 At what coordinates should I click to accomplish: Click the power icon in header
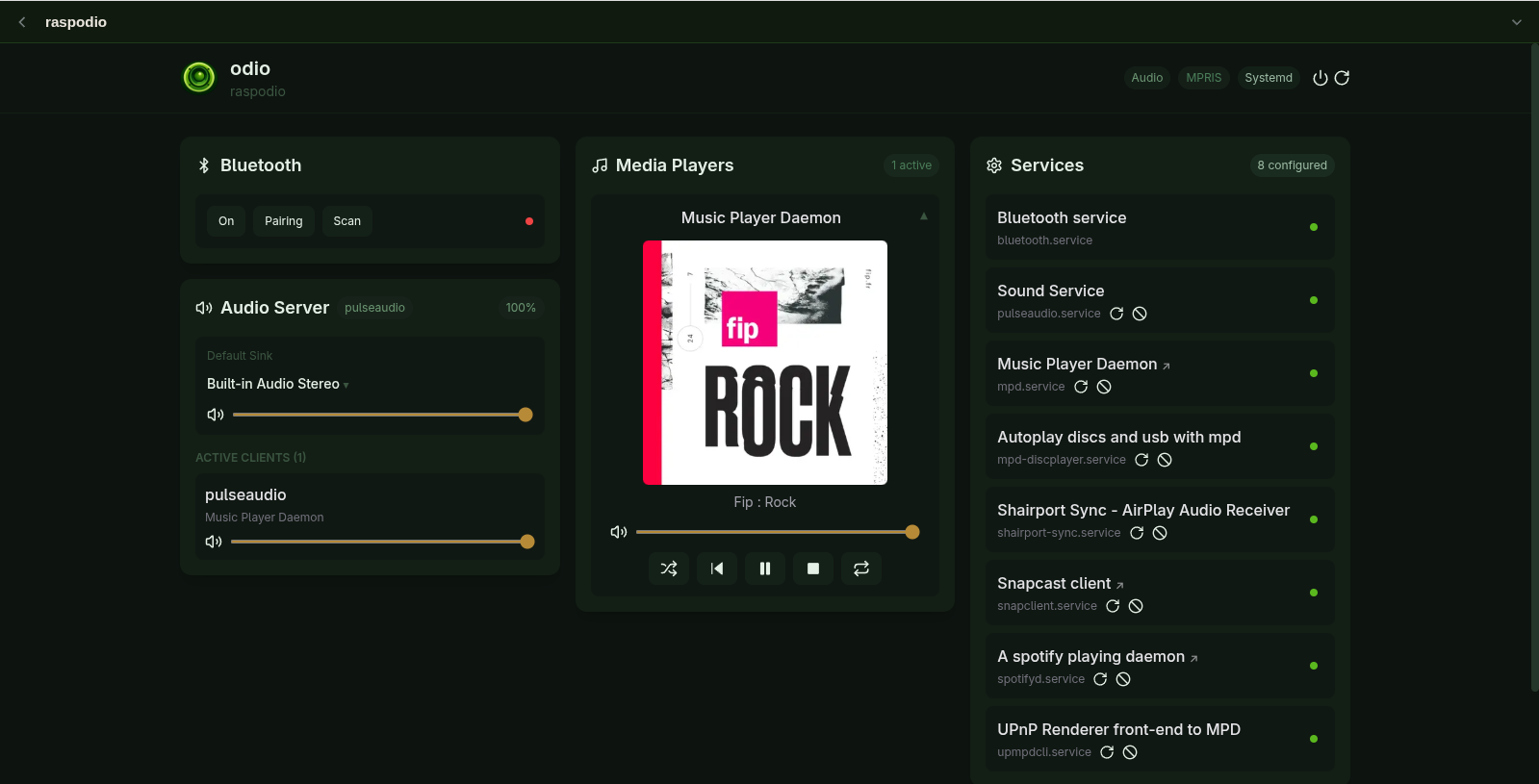pyautogui.click(x=1321, y=78)
